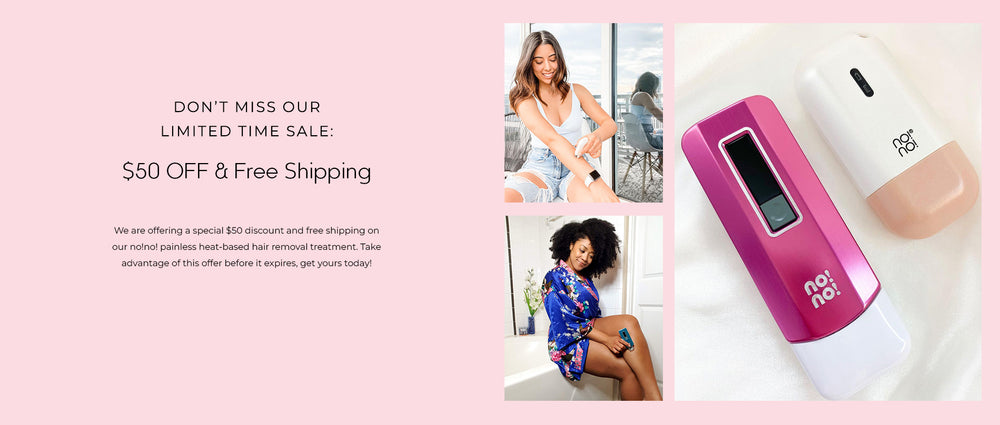
Task: Click the teal device held against her leg
Action: tap(626, 337)
